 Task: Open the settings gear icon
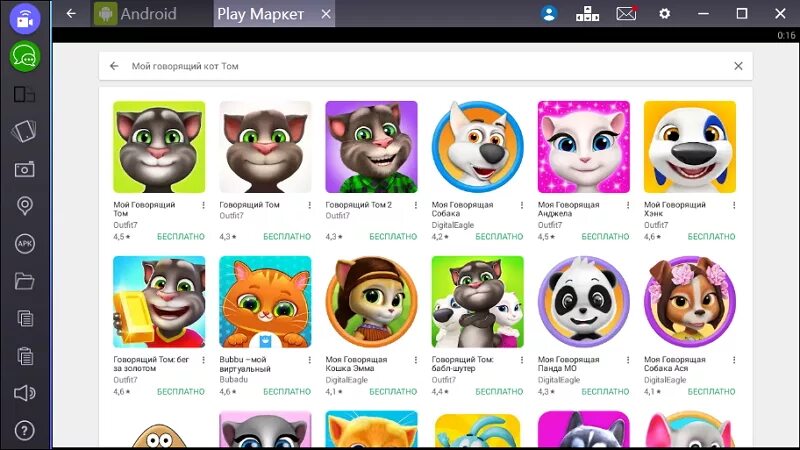point(664,14)
